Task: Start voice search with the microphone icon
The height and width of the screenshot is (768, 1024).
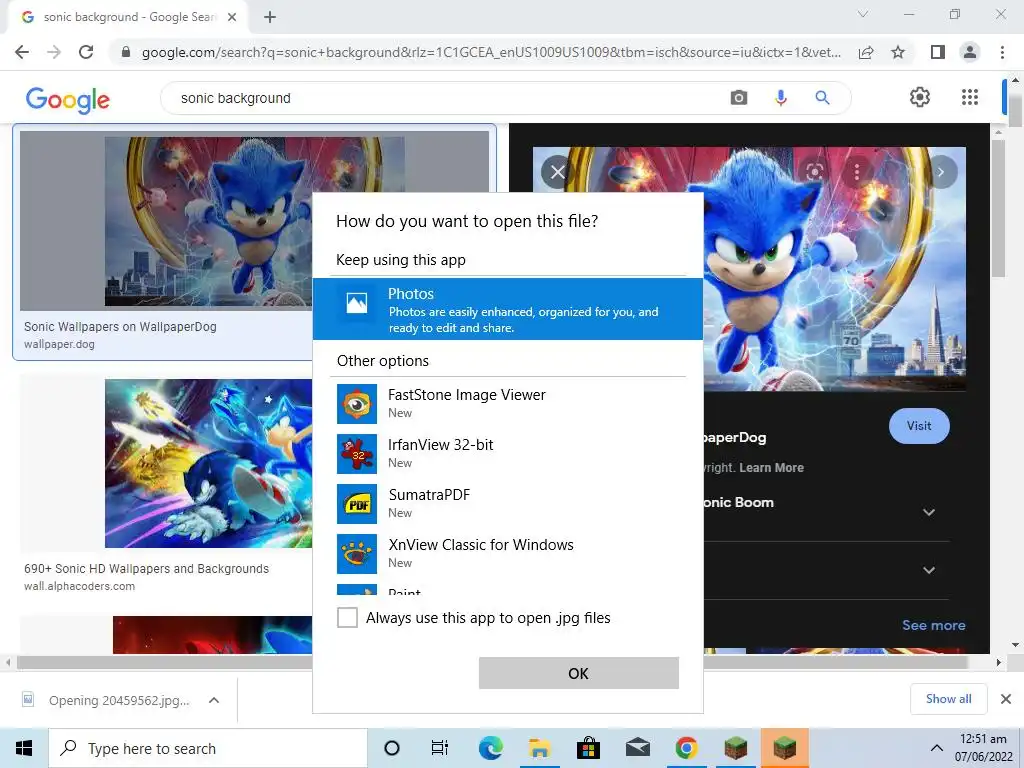Action: pos(780,98)
